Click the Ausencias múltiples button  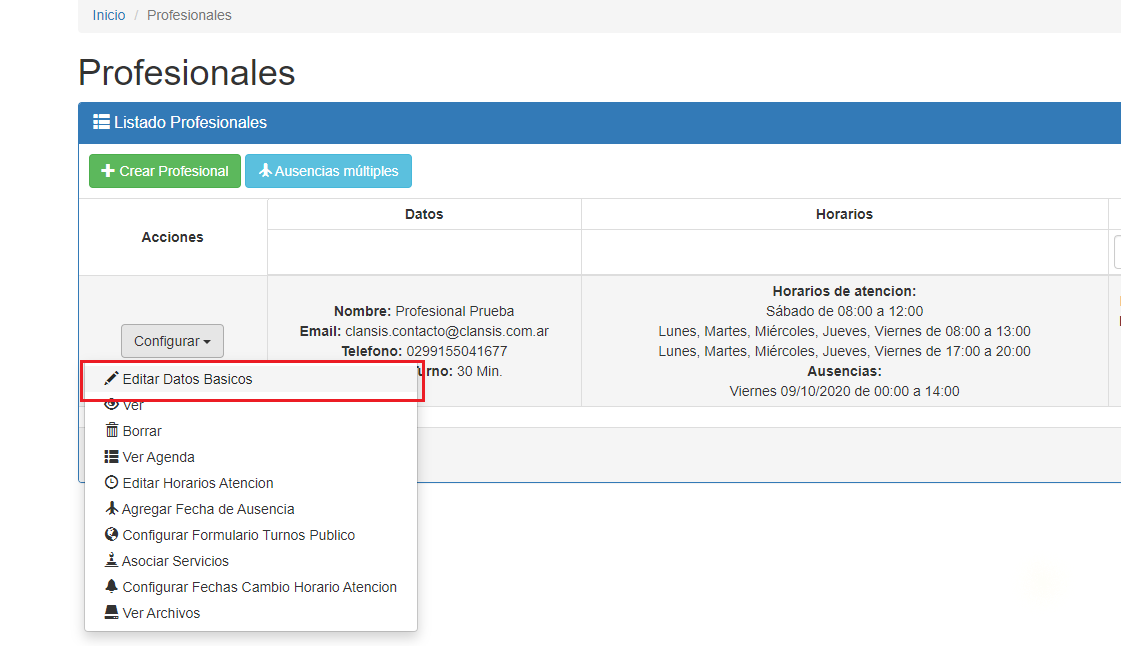[328, 171]
